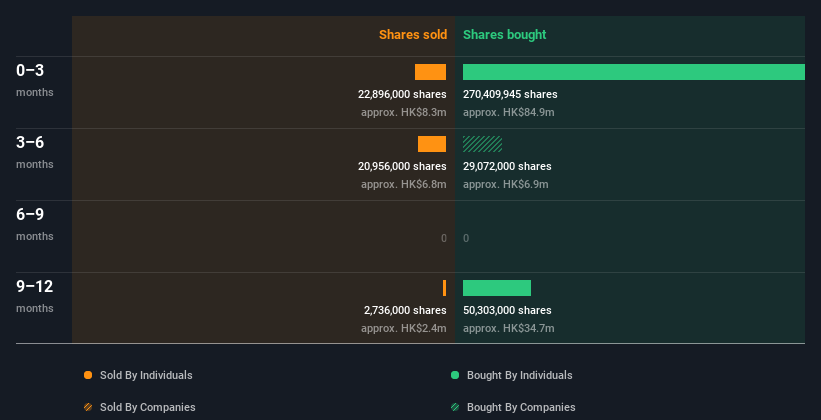Click the 0–3 months green bought bar
This screenshot has height=420, width=821.
click(x=634, y=72)
